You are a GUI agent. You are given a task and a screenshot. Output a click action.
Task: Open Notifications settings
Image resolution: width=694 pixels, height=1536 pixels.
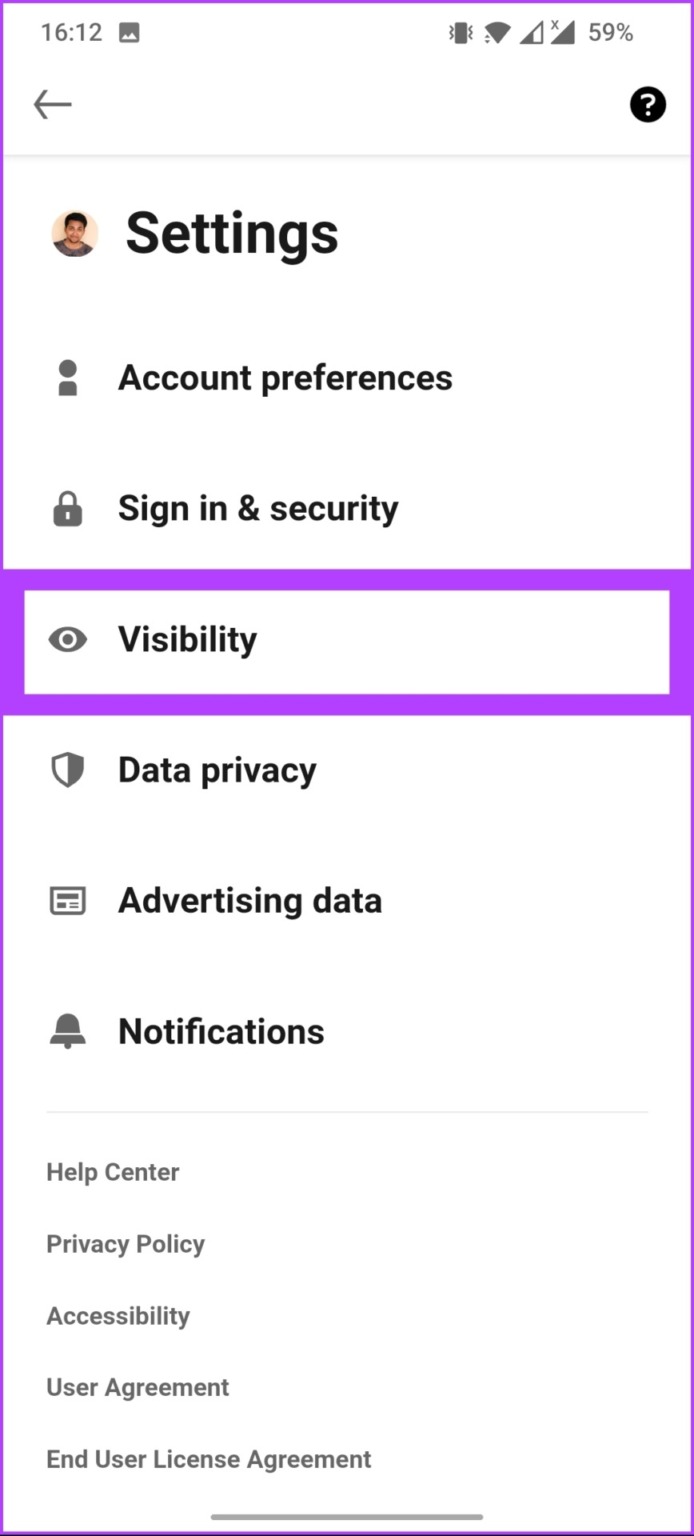(x=221, y=1031)
